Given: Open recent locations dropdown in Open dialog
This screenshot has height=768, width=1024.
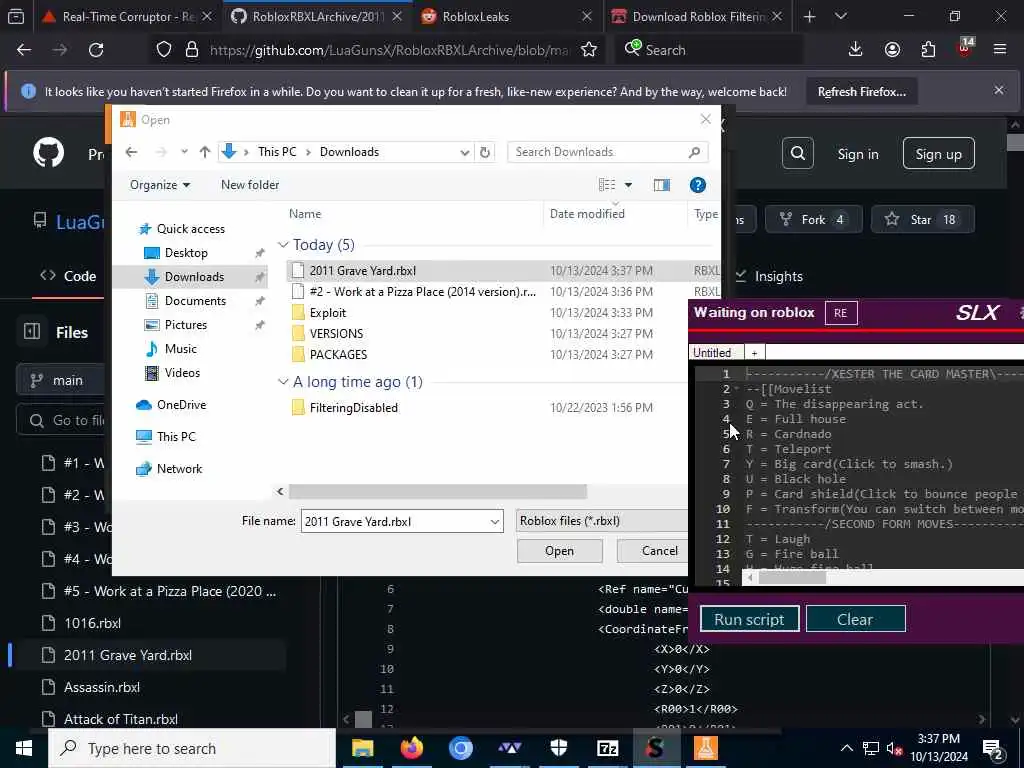Looking at the screenshot, I should coord(184,152).
